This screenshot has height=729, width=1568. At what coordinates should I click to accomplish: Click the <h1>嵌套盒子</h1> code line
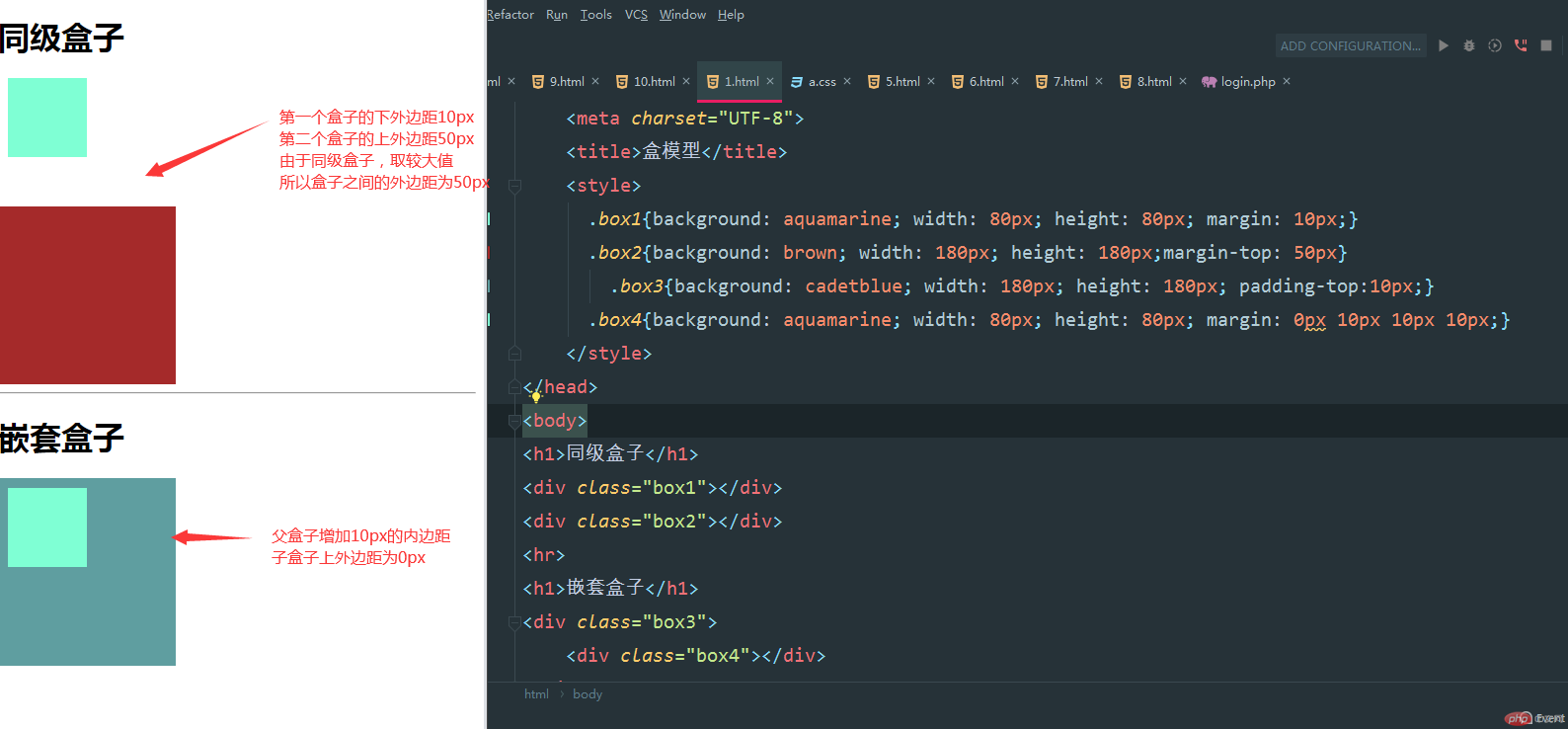[610, 589]
